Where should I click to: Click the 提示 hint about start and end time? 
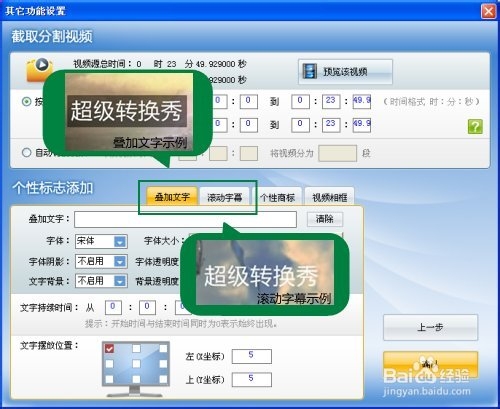(181, 323)
